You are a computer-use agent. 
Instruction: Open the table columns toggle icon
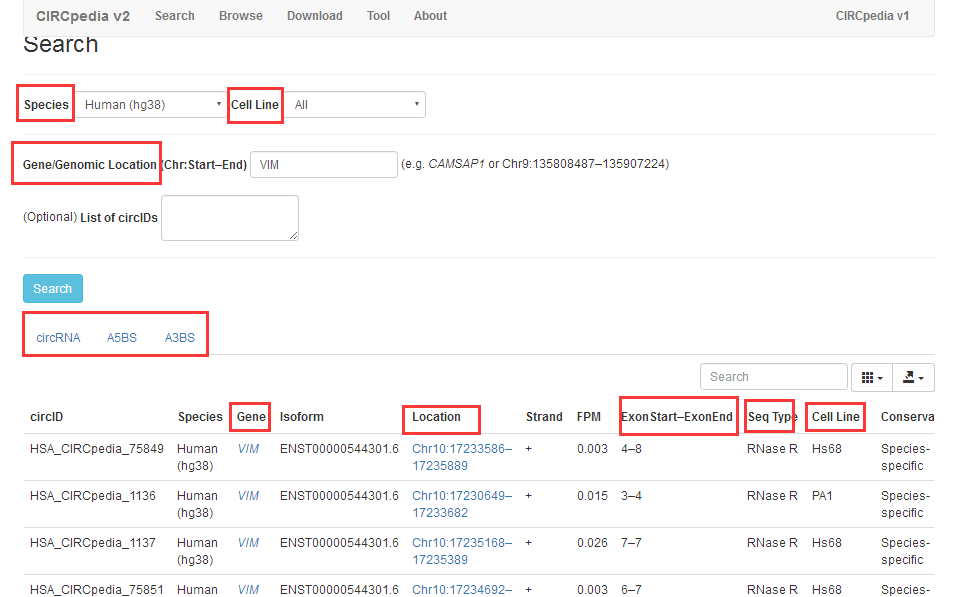pyautogui.click(x=871, y=377)
